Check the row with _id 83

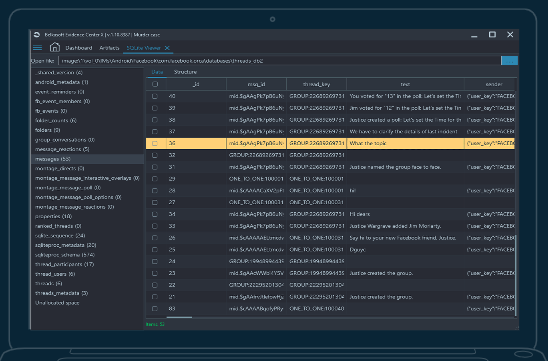click(x=155, y=309)
